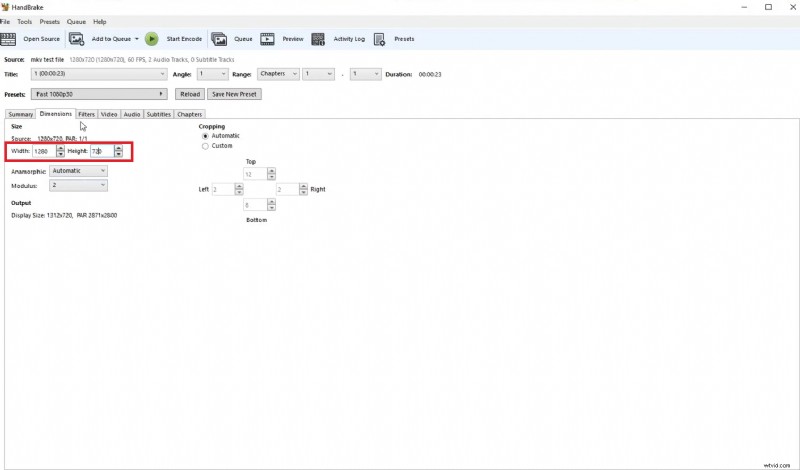The image size is (800, 470).
Task: Open the end chapter dropdown
Action: (x=365, y=74)
